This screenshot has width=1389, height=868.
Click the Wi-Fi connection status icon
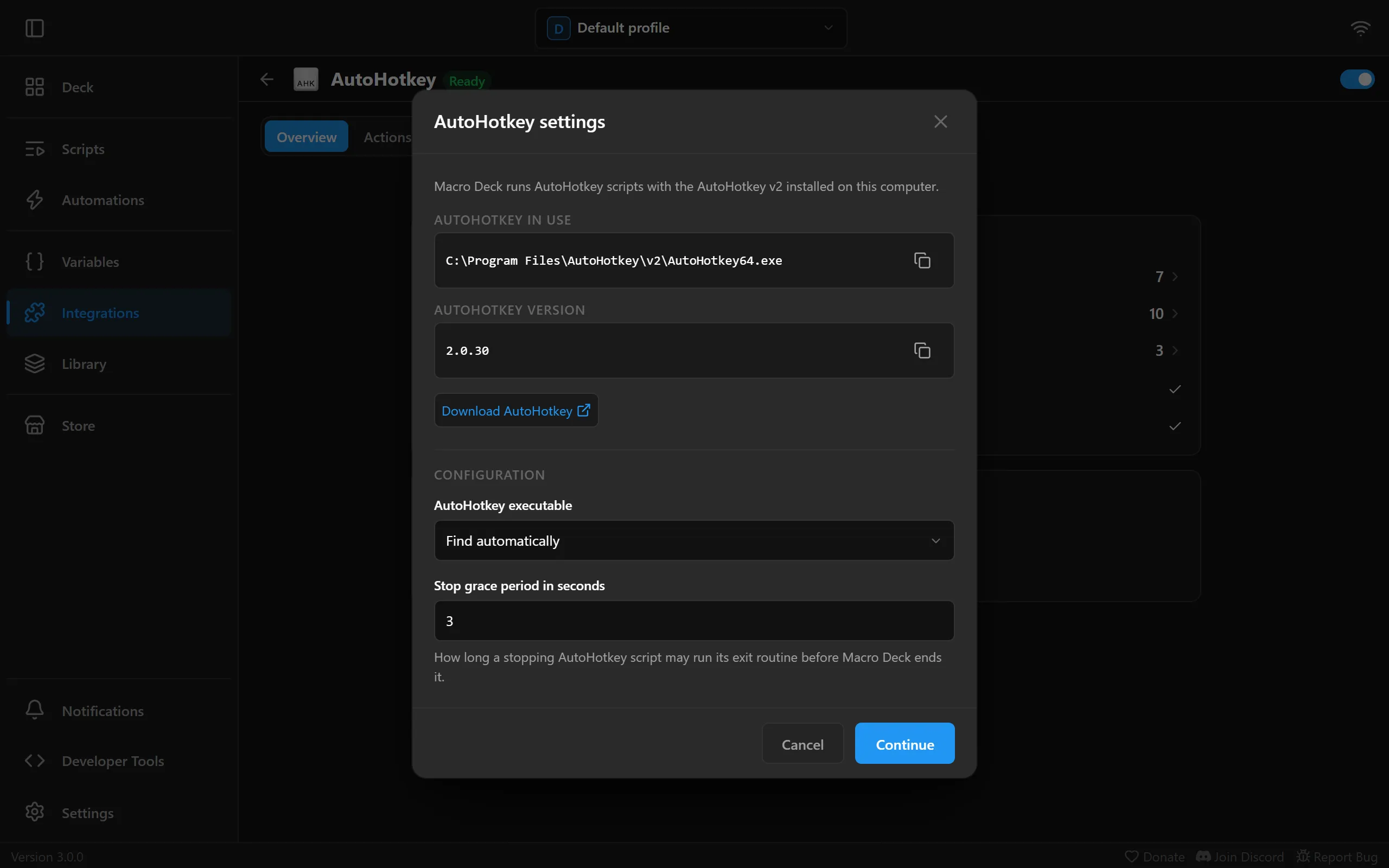click(x=1360, y=28)
